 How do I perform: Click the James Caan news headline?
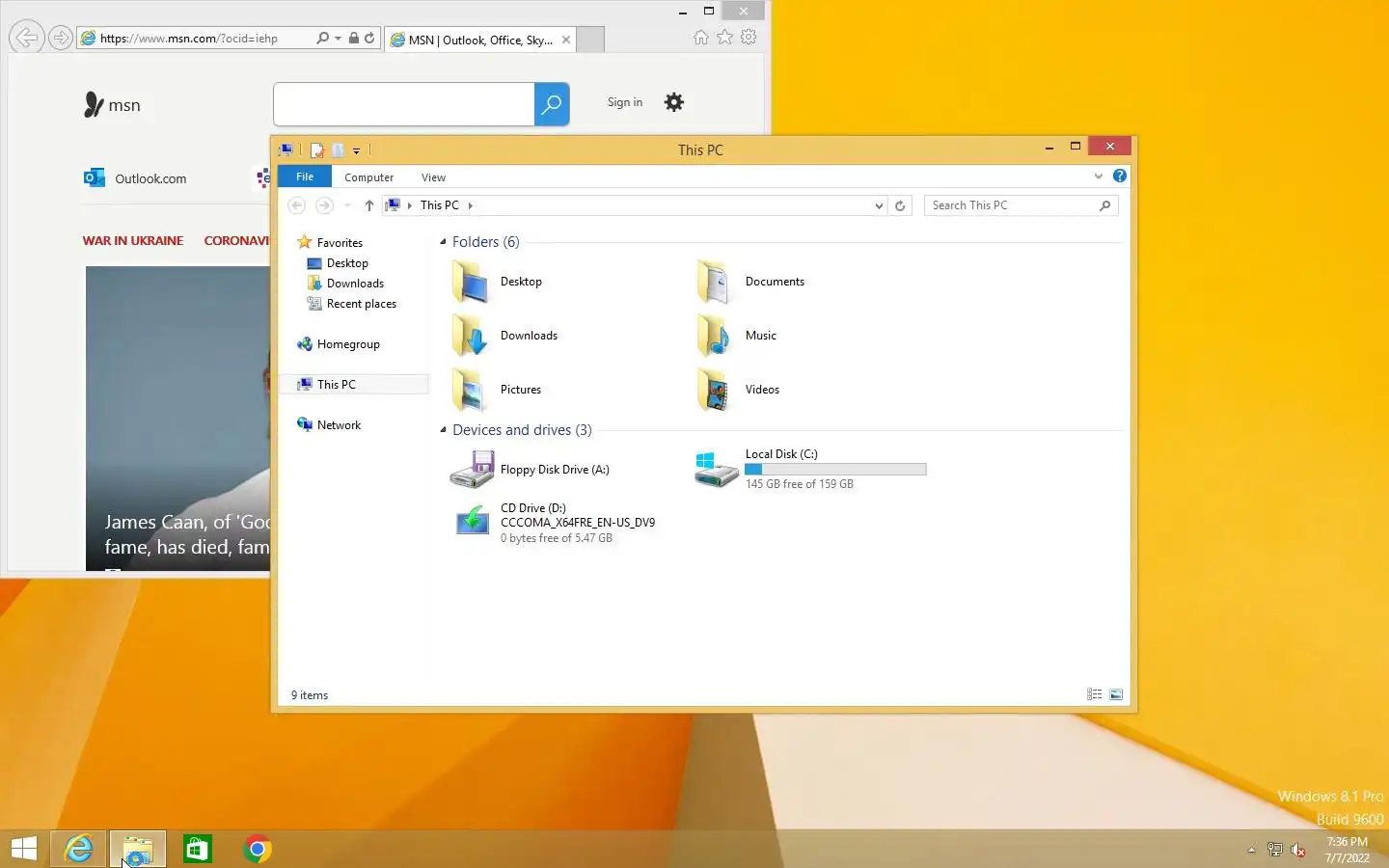coord(187,534)
